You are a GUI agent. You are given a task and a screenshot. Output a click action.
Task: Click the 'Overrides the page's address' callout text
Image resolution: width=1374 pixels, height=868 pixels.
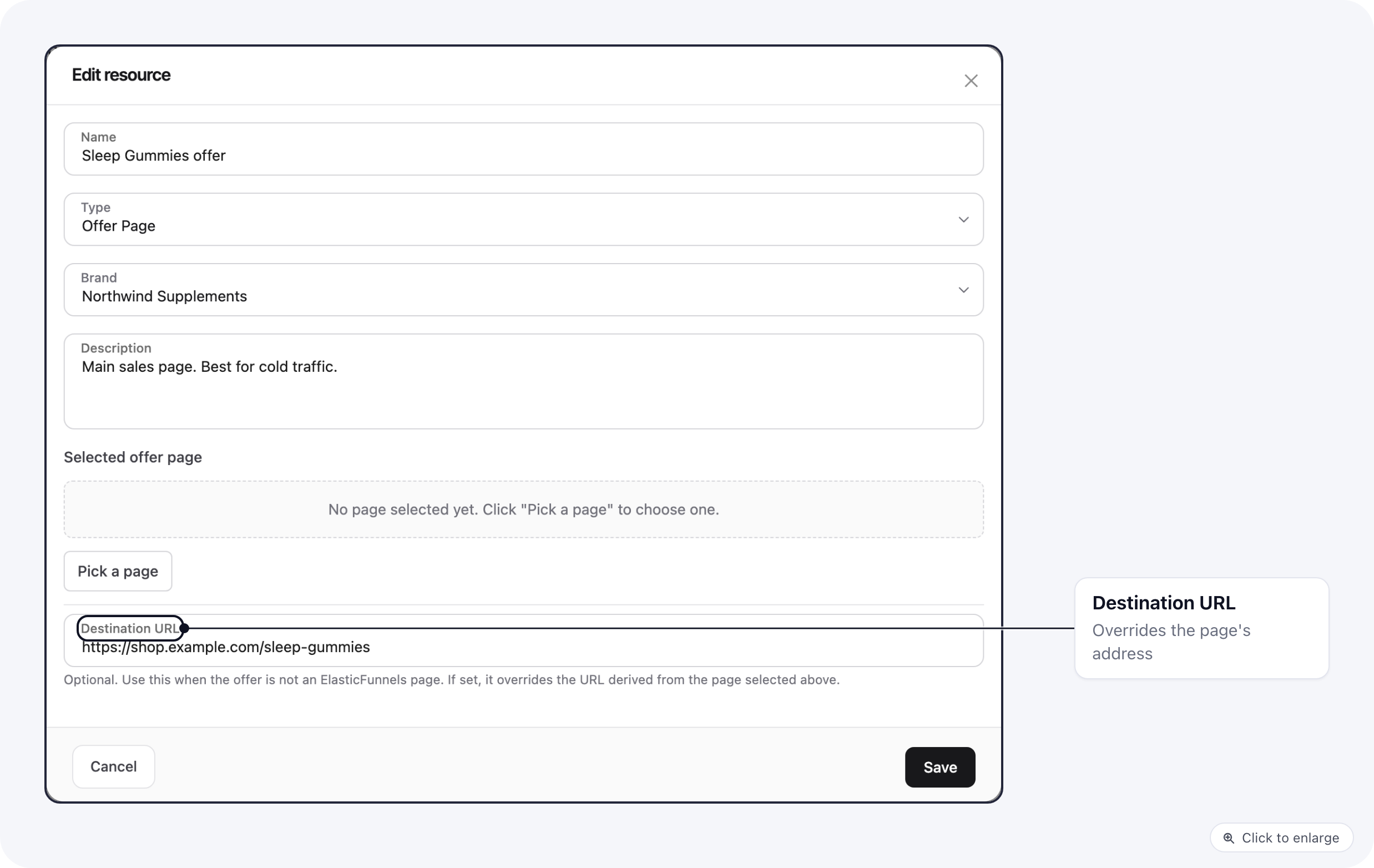click(x=1171, y=642)
